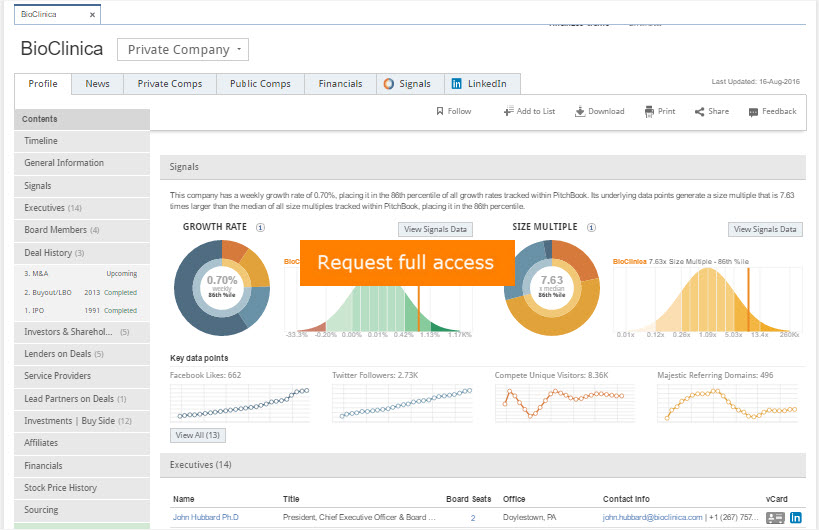Click the Compete Unique Visitors chart

point(565,403)
